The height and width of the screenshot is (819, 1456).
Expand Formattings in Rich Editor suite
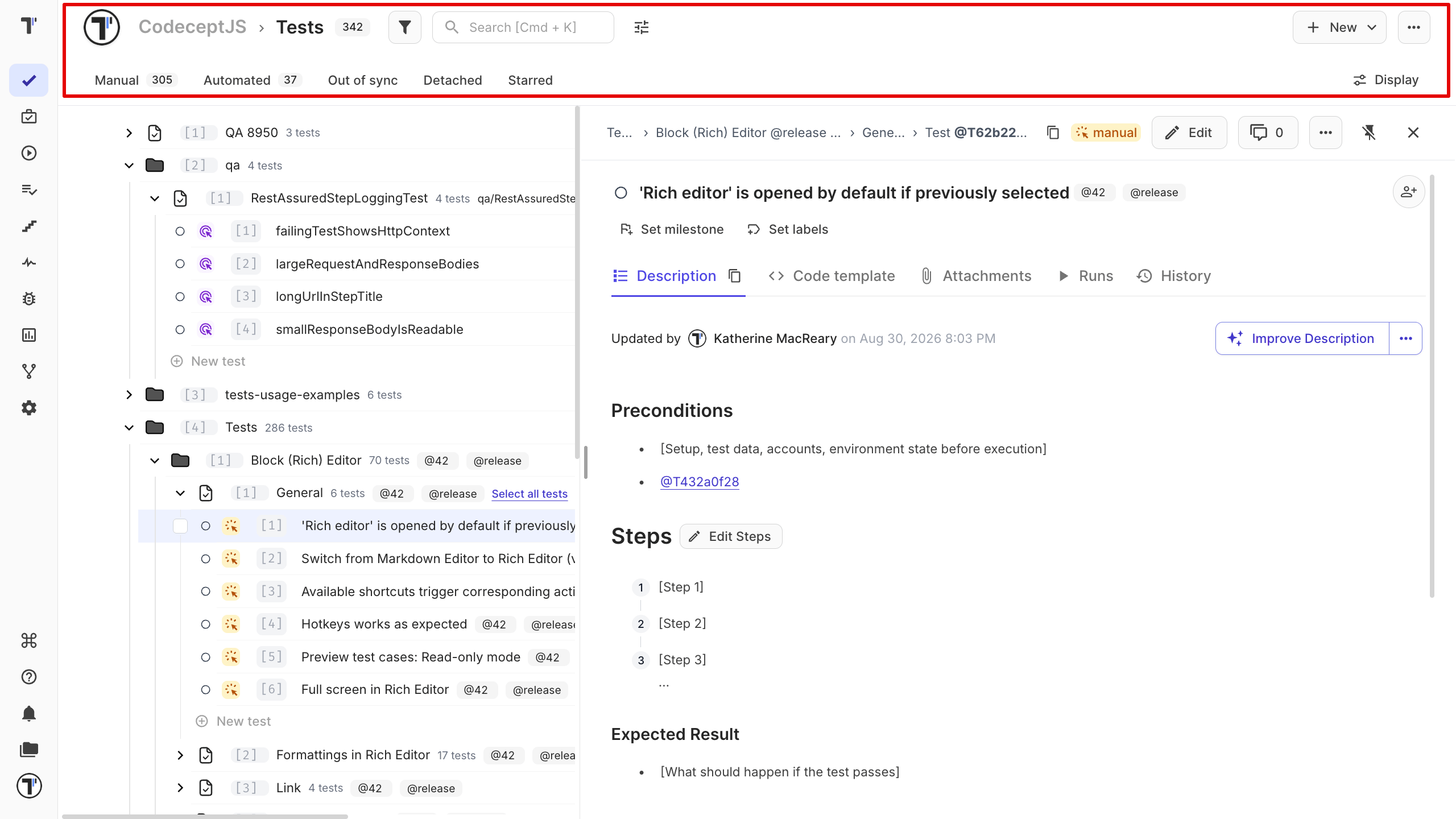(x=180, y=755)
